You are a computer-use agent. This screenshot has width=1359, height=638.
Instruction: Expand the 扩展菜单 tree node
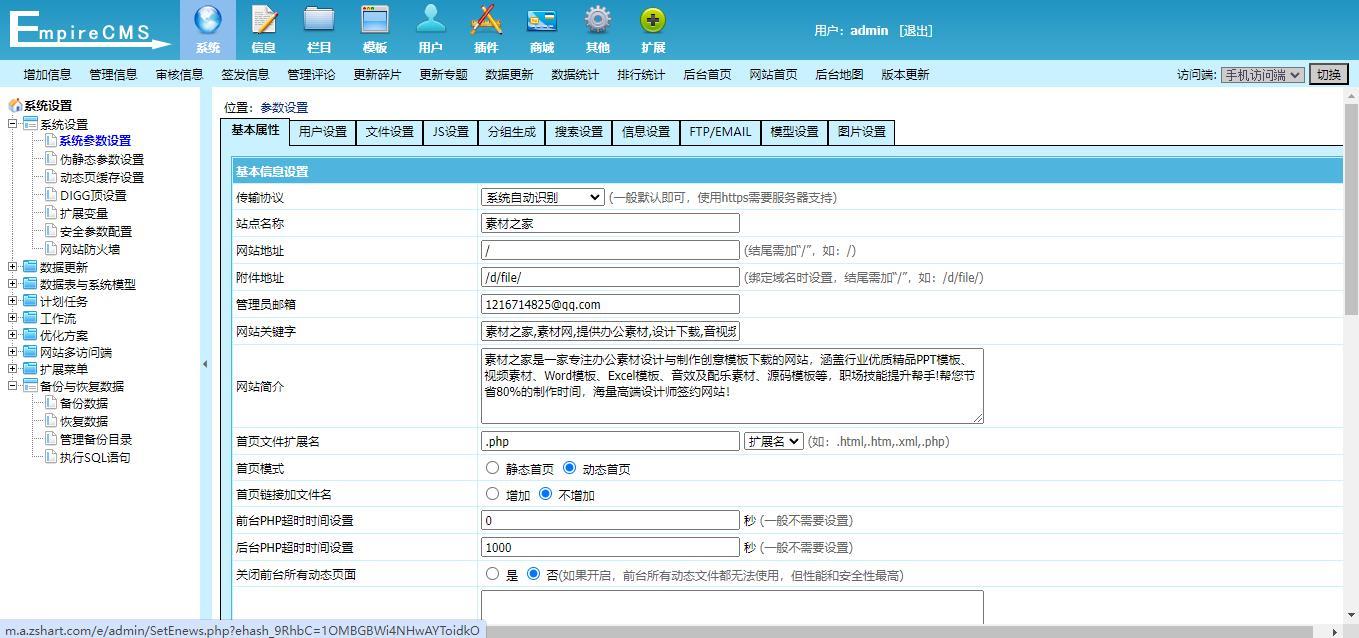[13, 369]
